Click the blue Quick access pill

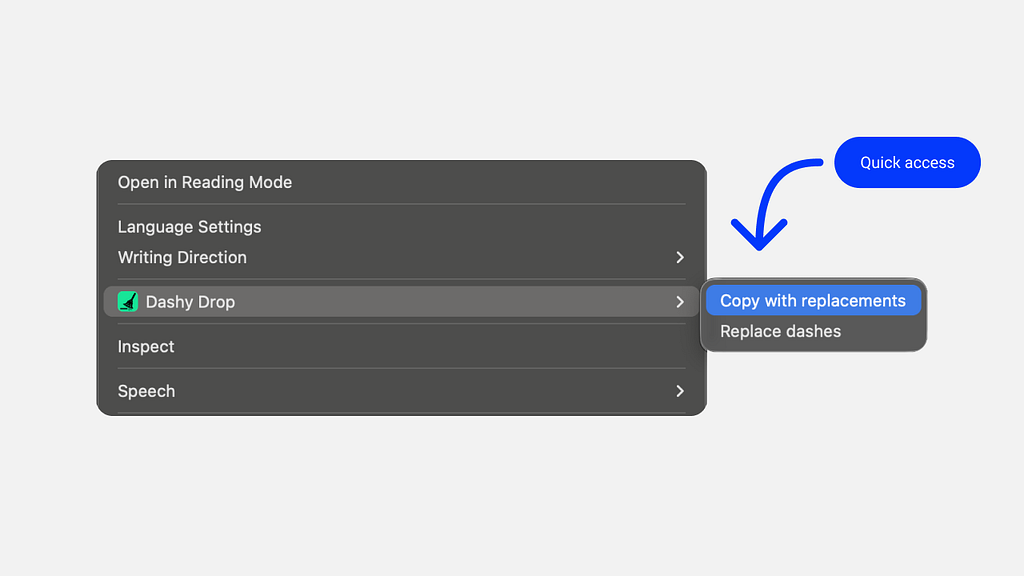click(x=907, y=162)
